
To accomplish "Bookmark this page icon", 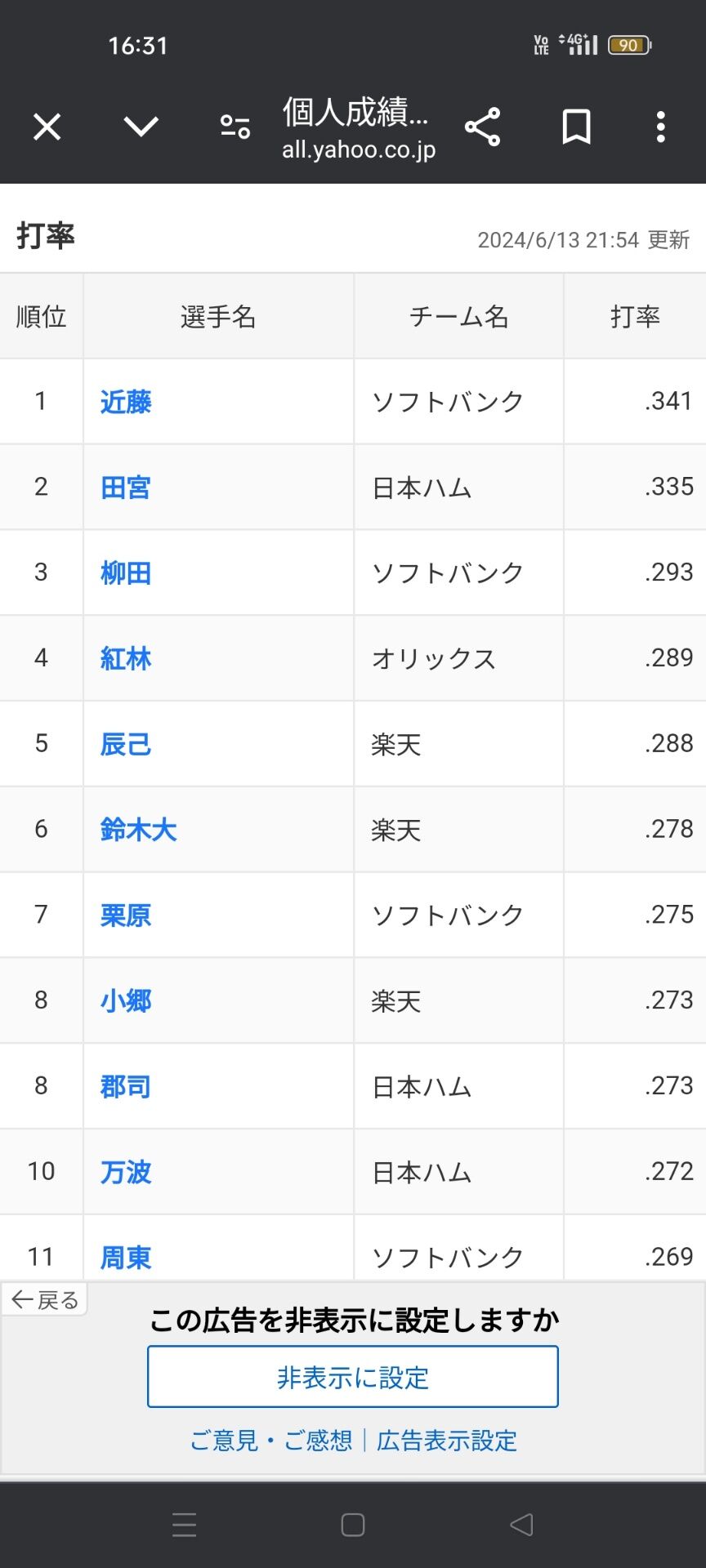I will [x=576, y=127].
